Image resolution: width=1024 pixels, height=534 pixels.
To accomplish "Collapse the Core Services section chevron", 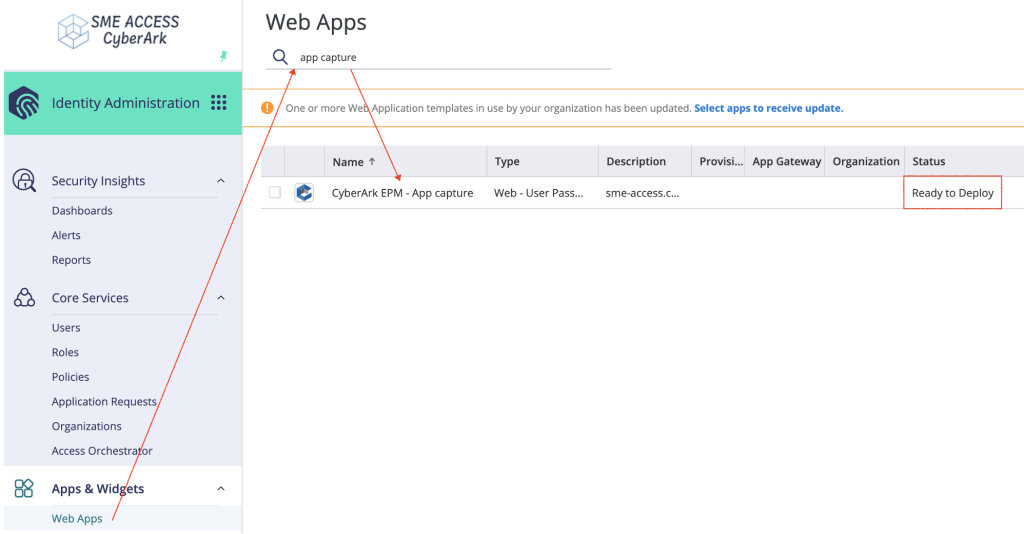I will 221,298.
